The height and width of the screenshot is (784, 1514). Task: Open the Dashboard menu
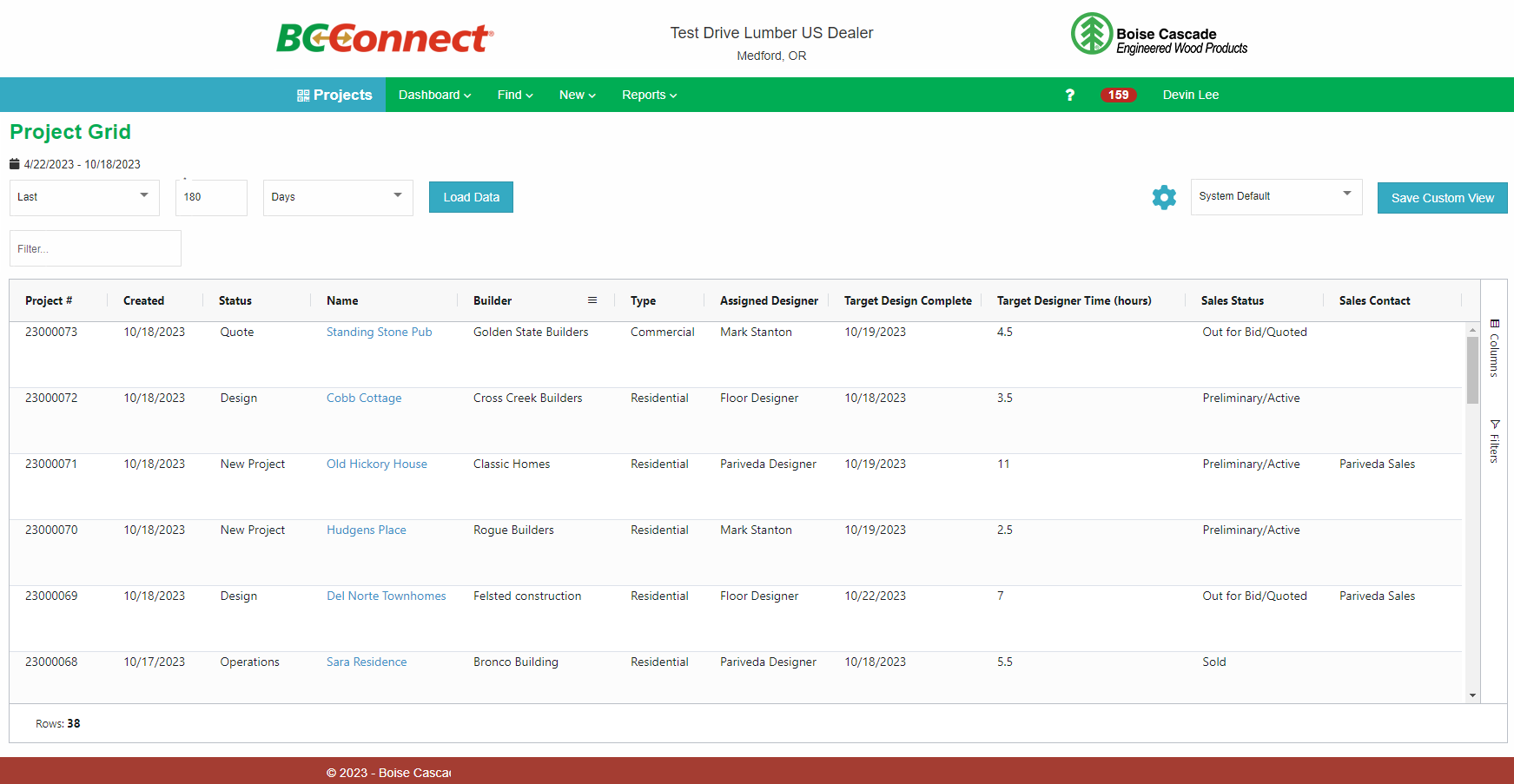pyautogui.click(x=434, y=95)
